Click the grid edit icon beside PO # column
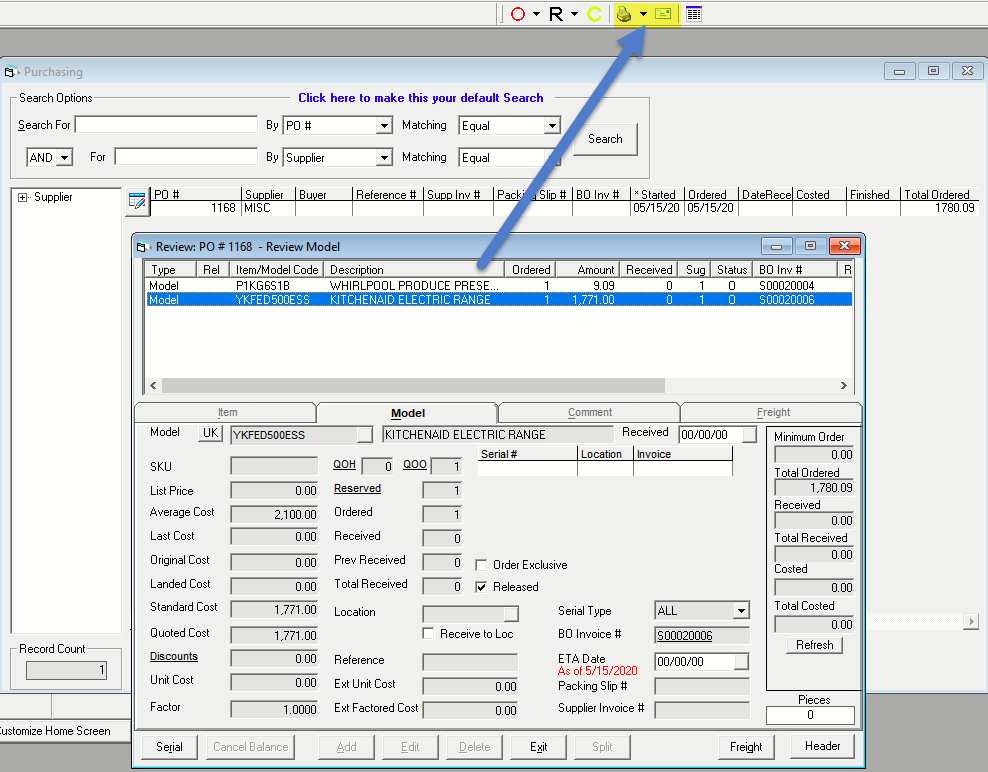Image resolution: width=988 pixels, height=772 pixels. click(x=137, y=202)
